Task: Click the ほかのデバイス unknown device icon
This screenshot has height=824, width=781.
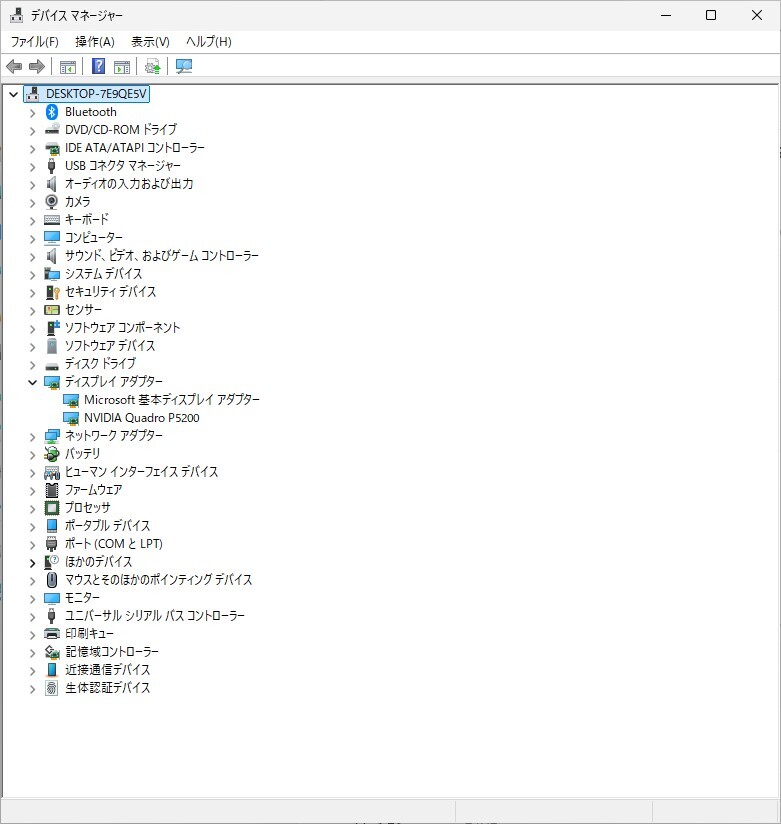Action: [52, 562]
